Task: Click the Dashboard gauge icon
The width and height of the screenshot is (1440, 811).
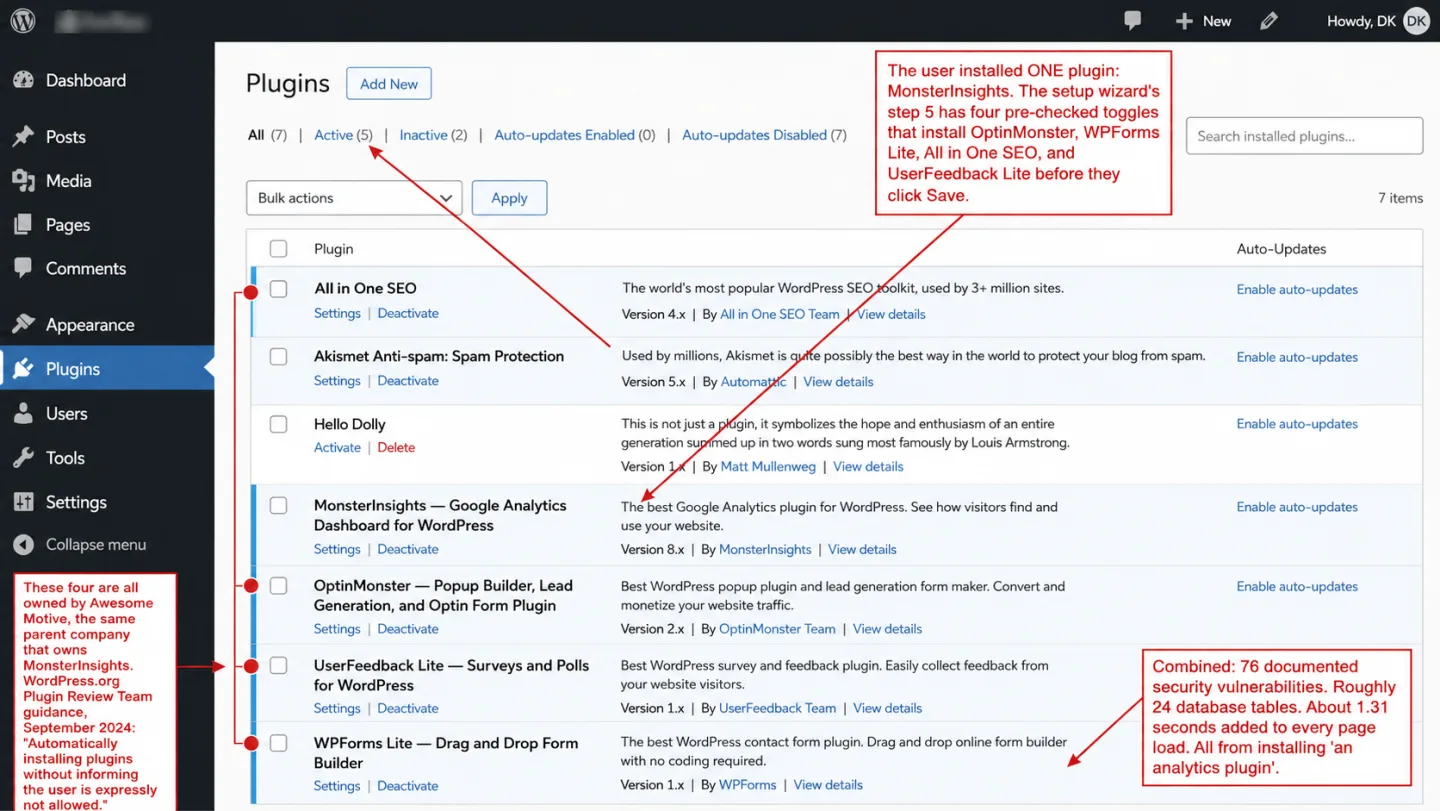Action: click(x=23, y=81)
